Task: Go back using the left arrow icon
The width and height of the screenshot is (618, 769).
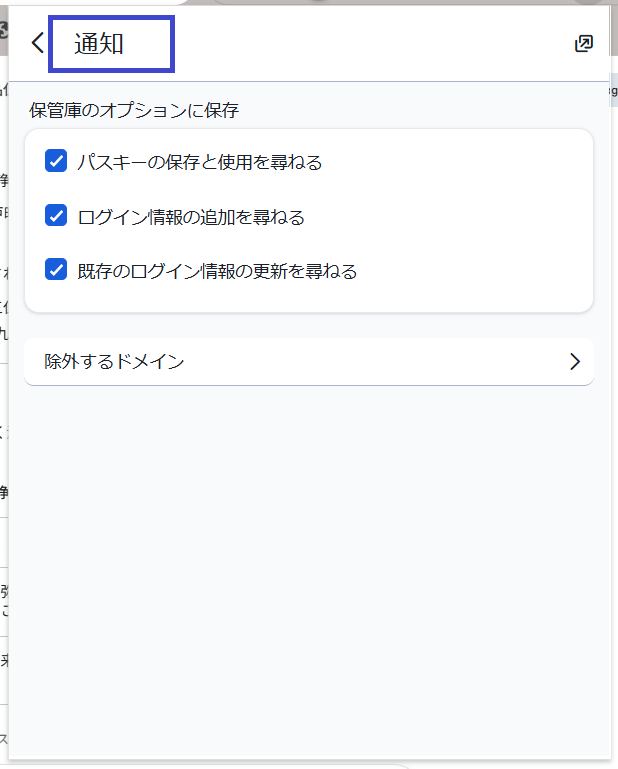Action: [x=37, y=43]
